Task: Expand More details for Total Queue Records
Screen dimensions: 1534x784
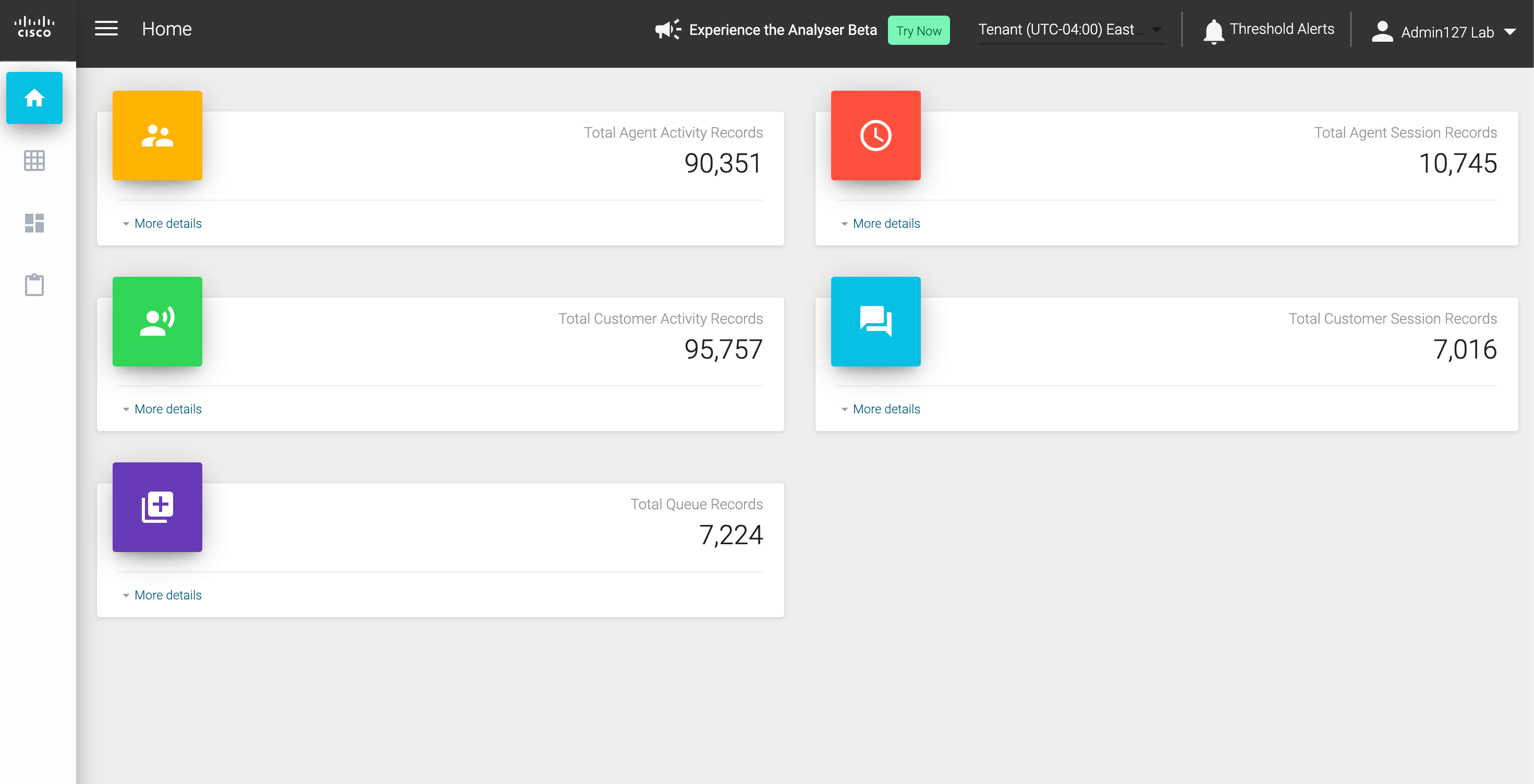Action: [x=167, y=595]
